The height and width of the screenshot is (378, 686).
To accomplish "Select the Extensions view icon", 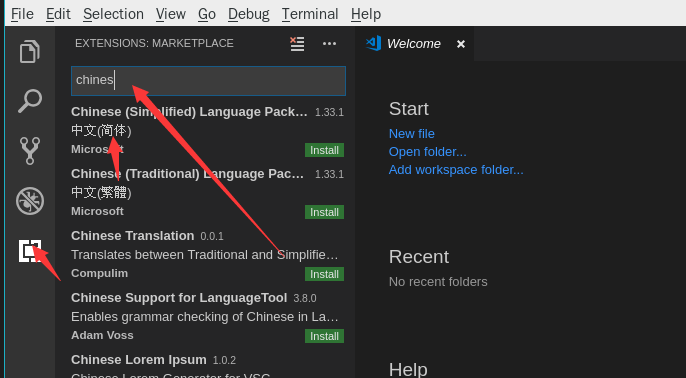I will point(30,251).
